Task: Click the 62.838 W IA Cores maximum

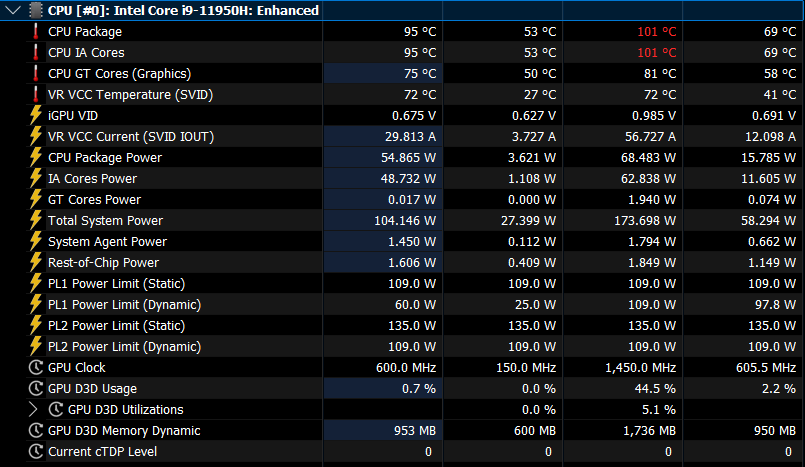Action: tap(648, 179)
